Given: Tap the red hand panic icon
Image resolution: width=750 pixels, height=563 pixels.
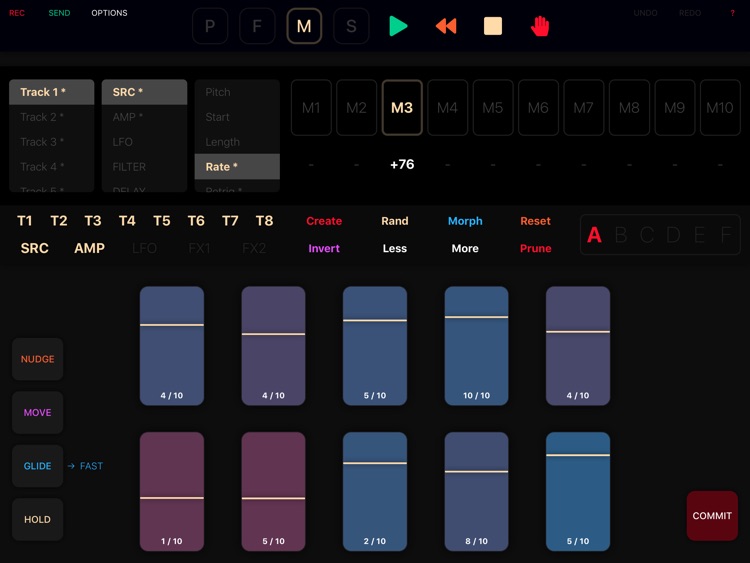Looking at the screenshot, I should click(x=540, y=26).
